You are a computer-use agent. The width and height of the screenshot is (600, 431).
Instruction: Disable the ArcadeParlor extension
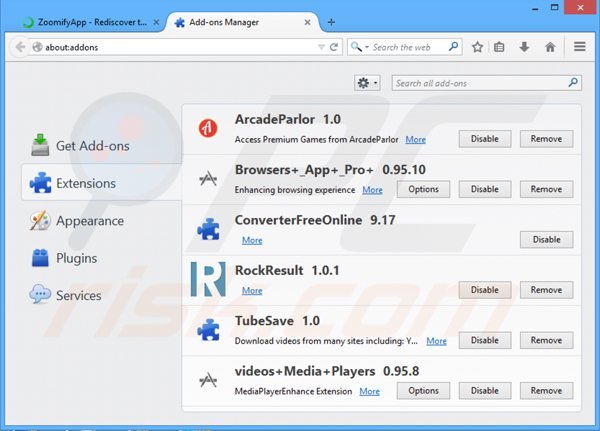tap(484, 139)
